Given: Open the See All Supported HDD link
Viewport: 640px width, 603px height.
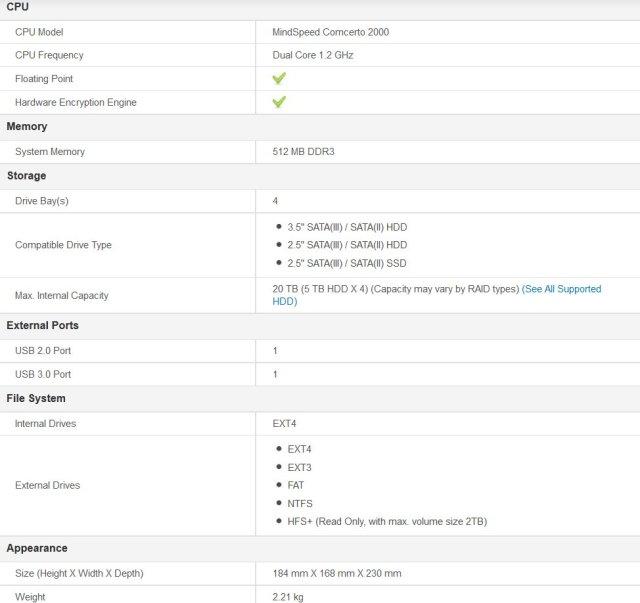Looking at the screenshot, I should (561, 289).
